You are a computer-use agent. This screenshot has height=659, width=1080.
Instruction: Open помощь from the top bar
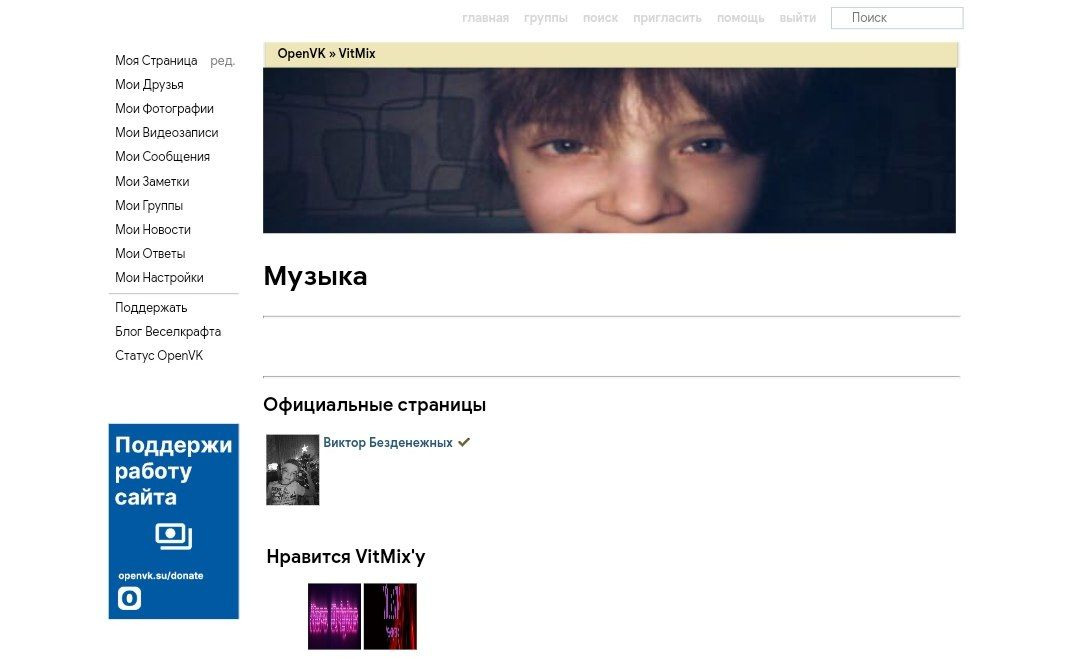[740, 18]
